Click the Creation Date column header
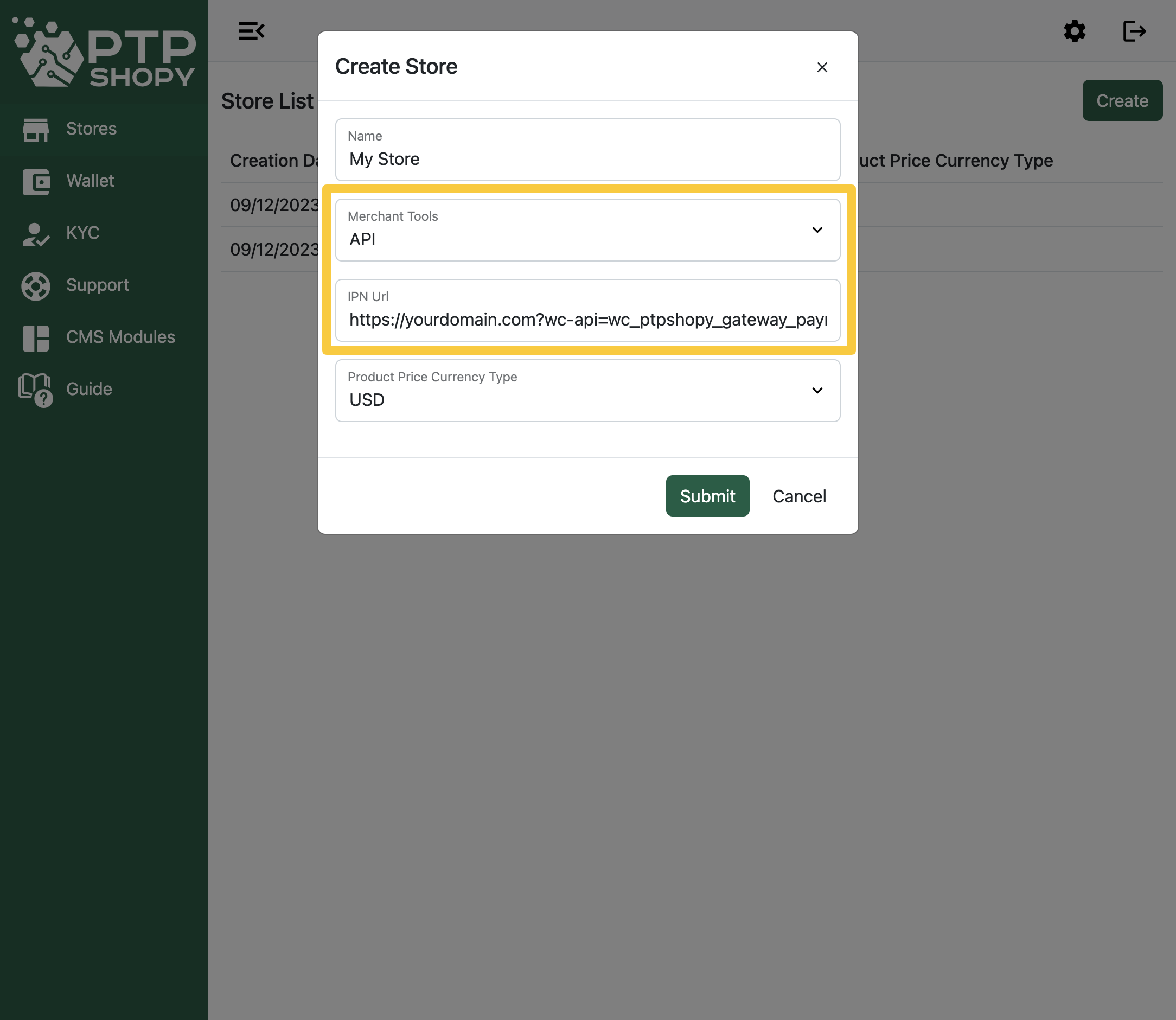The height and width of the screenshot is (1020, 1176). (274, 161)
